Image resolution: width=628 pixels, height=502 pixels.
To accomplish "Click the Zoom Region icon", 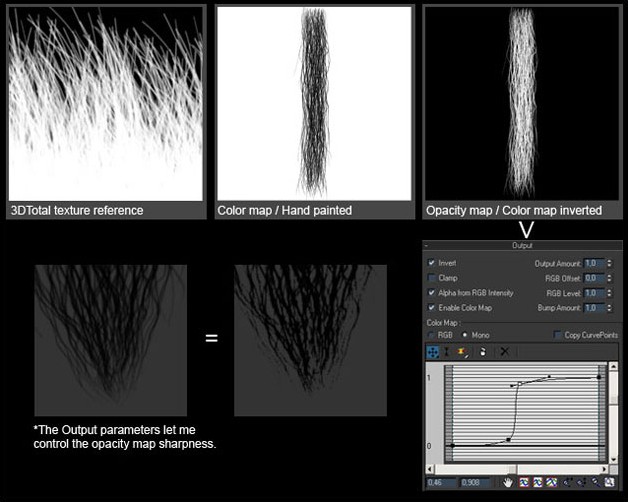I will (x=610, y=482).
